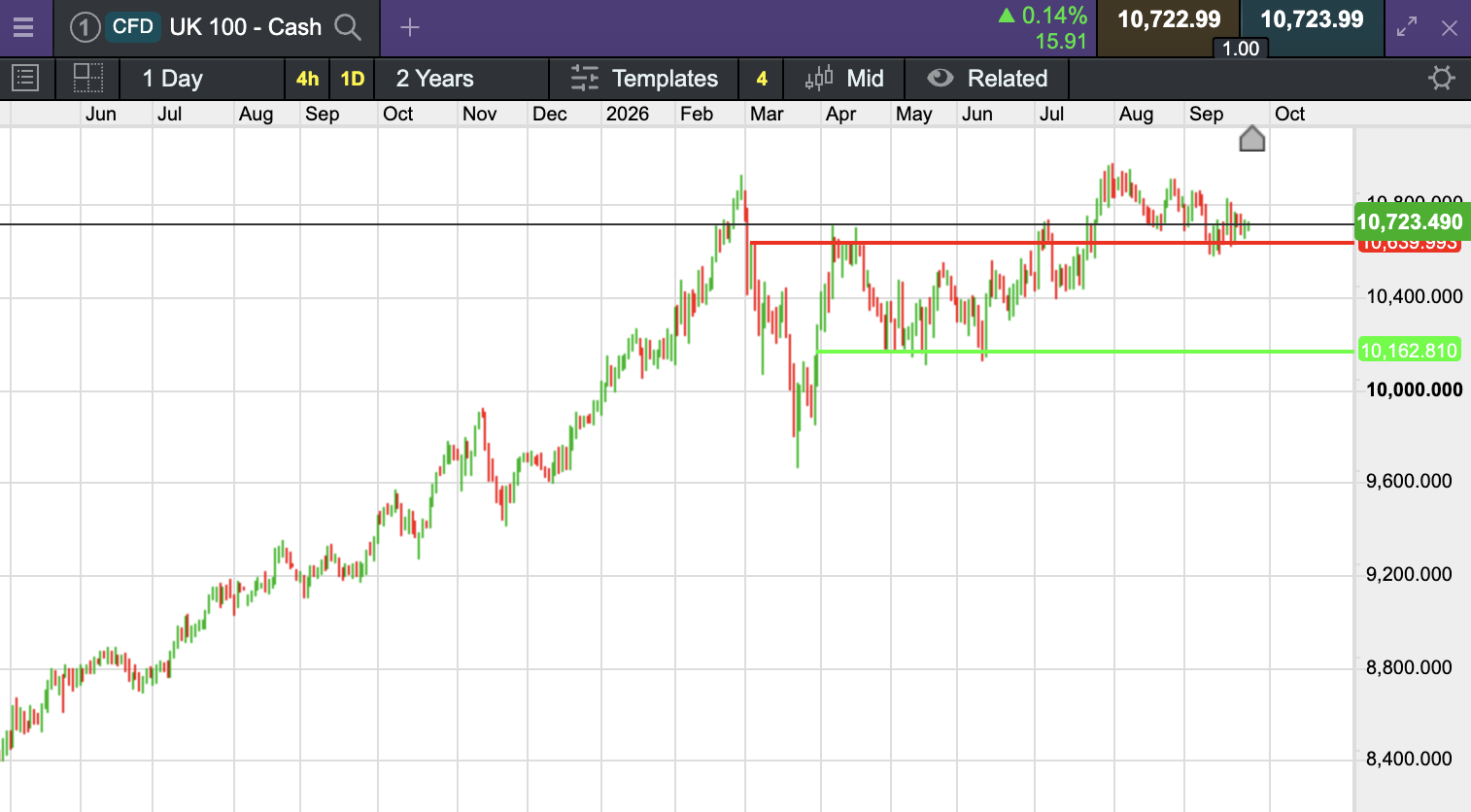The height and width of the screenshot is (812, 1471).
Task: Open the 2 Years range dropdown
Action: coord(435,79)
